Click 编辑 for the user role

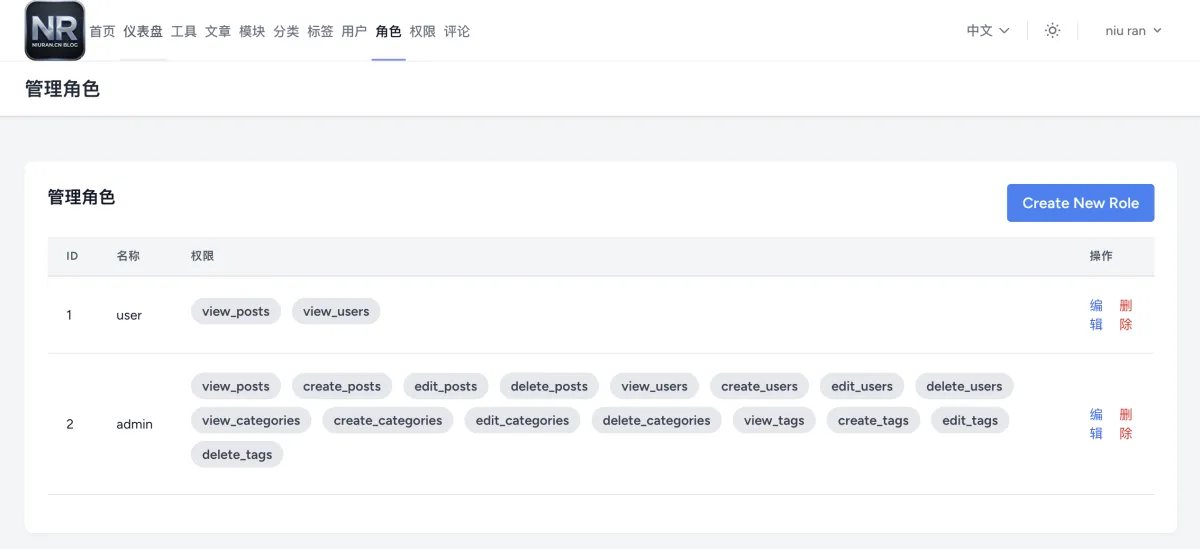[x=1096, y=315]
